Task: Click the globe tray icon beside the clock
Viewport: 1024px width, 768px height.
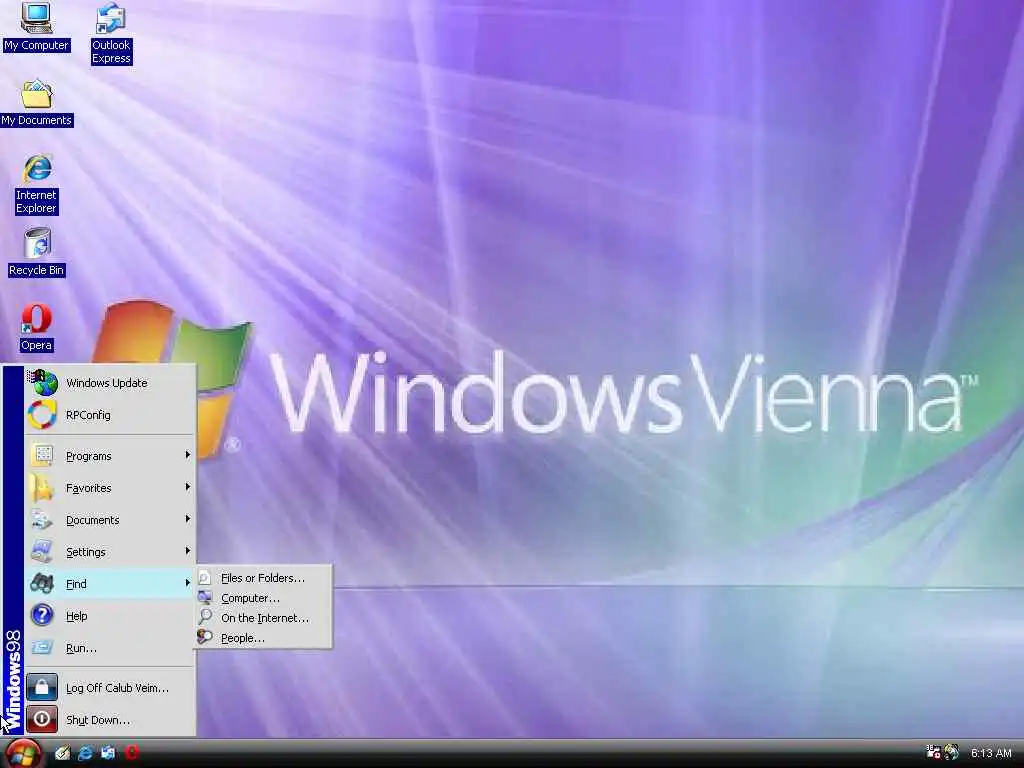Action: point(951,752)
